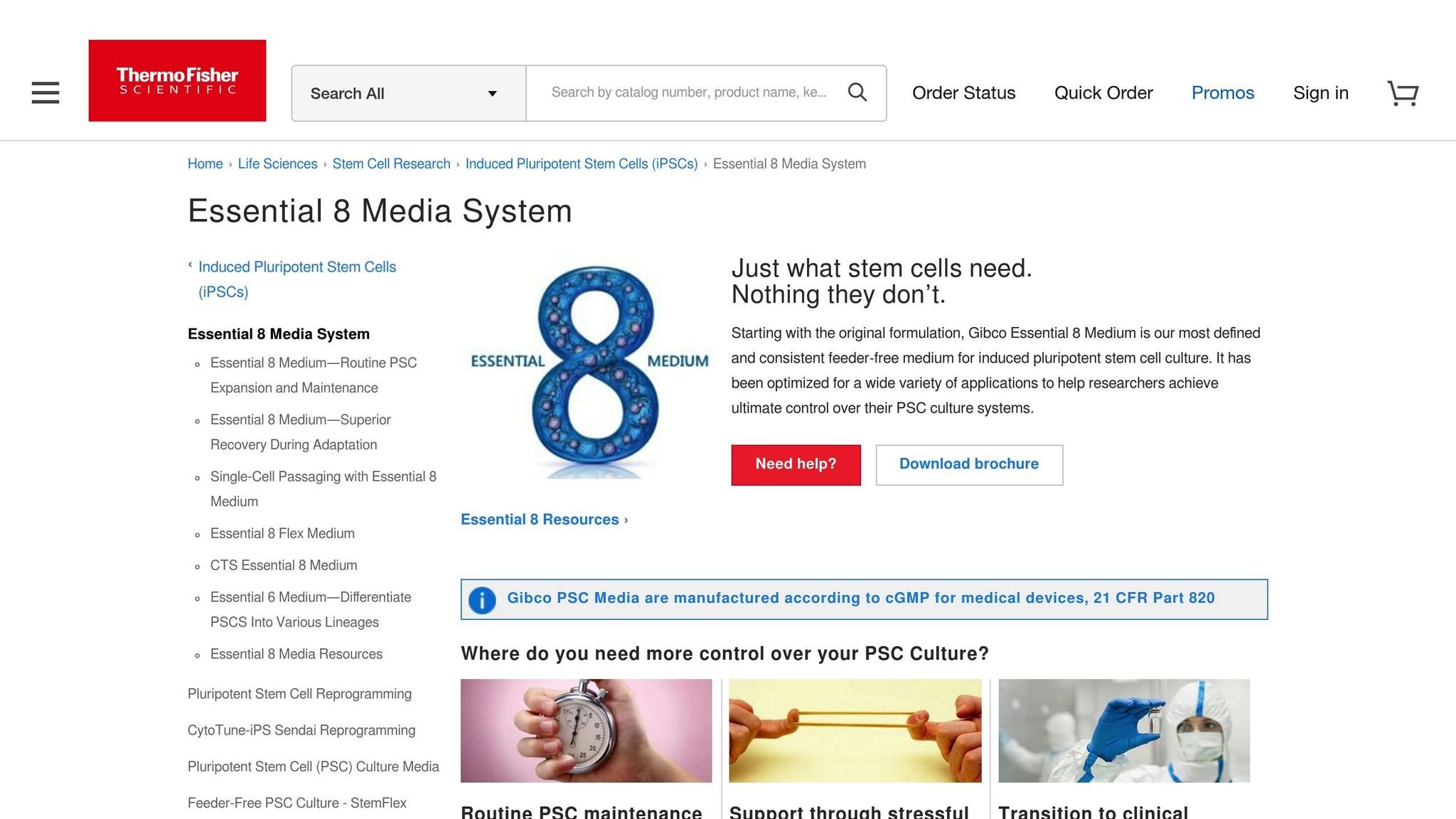Select Essential 8 Flex Medium in sidebar
This screenshot has width=1456, height=819.
(282, 533)
